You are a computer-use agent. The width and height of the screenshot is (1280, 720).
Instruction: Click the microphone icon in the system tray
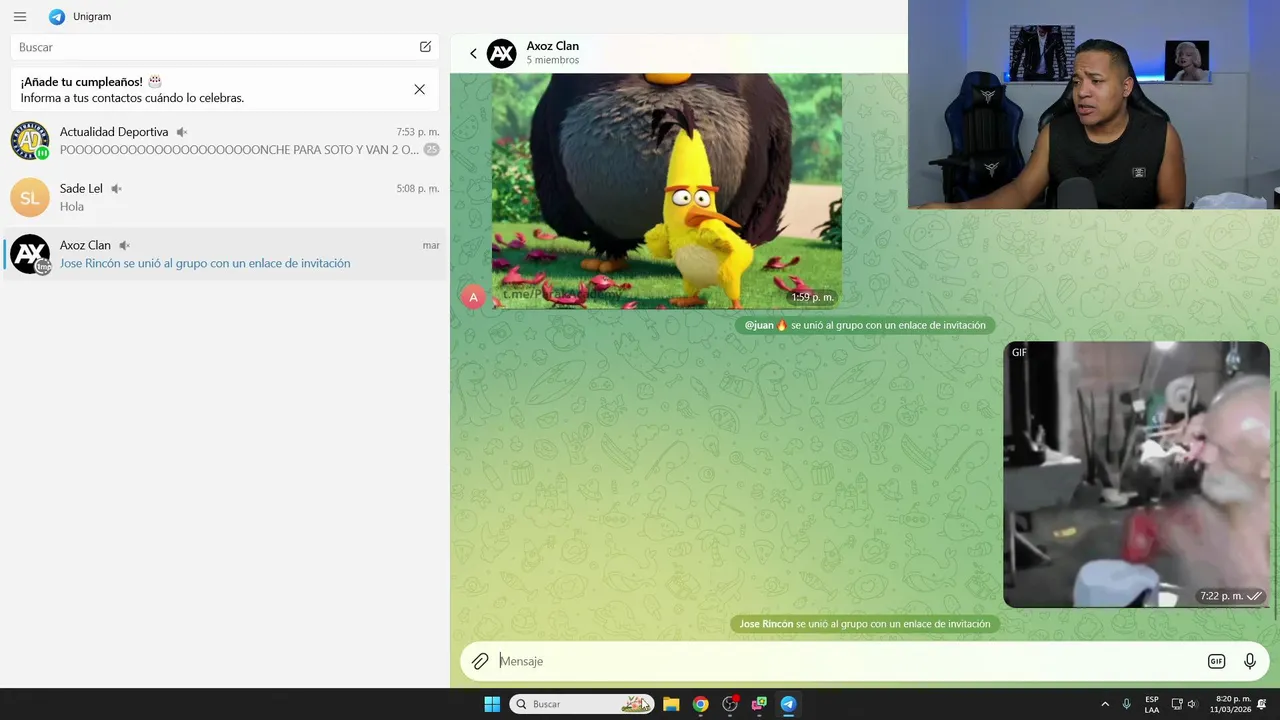pyautogui.click(x=1127, y=704)
